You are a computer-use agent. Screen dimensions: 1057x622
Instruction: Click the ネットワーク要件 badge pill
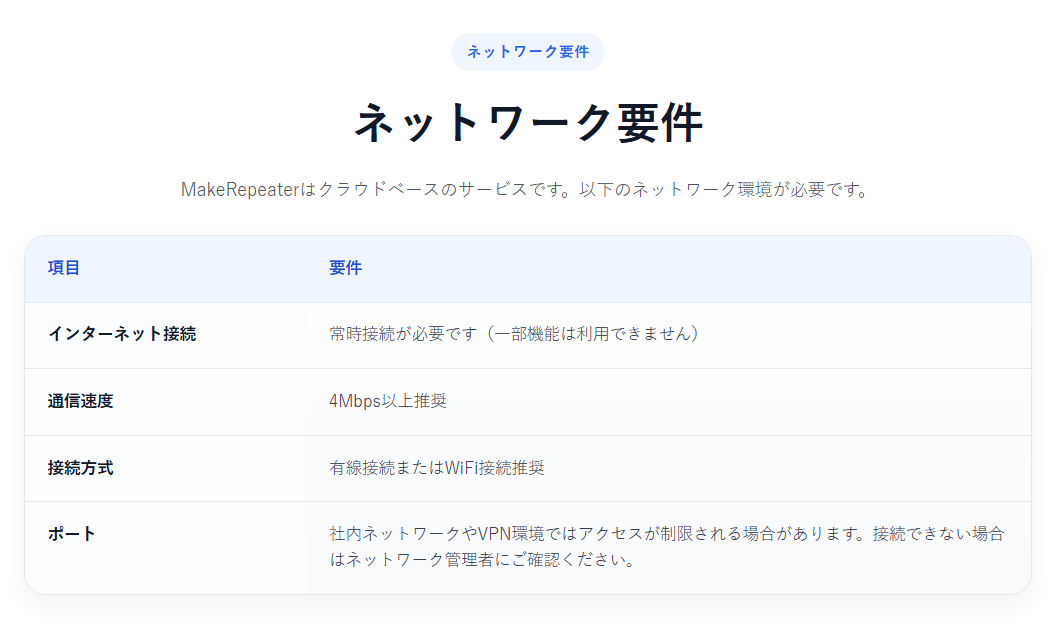pos(528,52)
